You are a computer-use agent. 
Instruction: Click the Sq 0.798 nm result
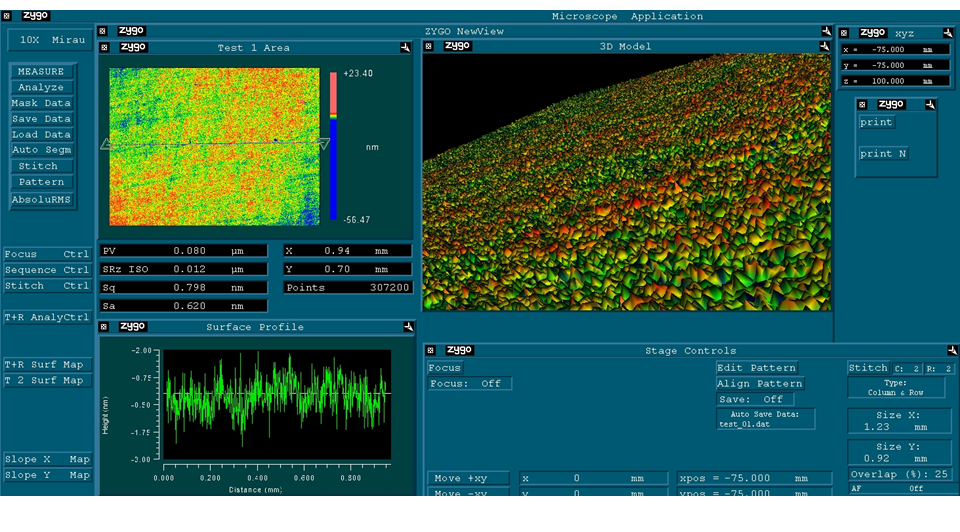(x=183, y=288)
